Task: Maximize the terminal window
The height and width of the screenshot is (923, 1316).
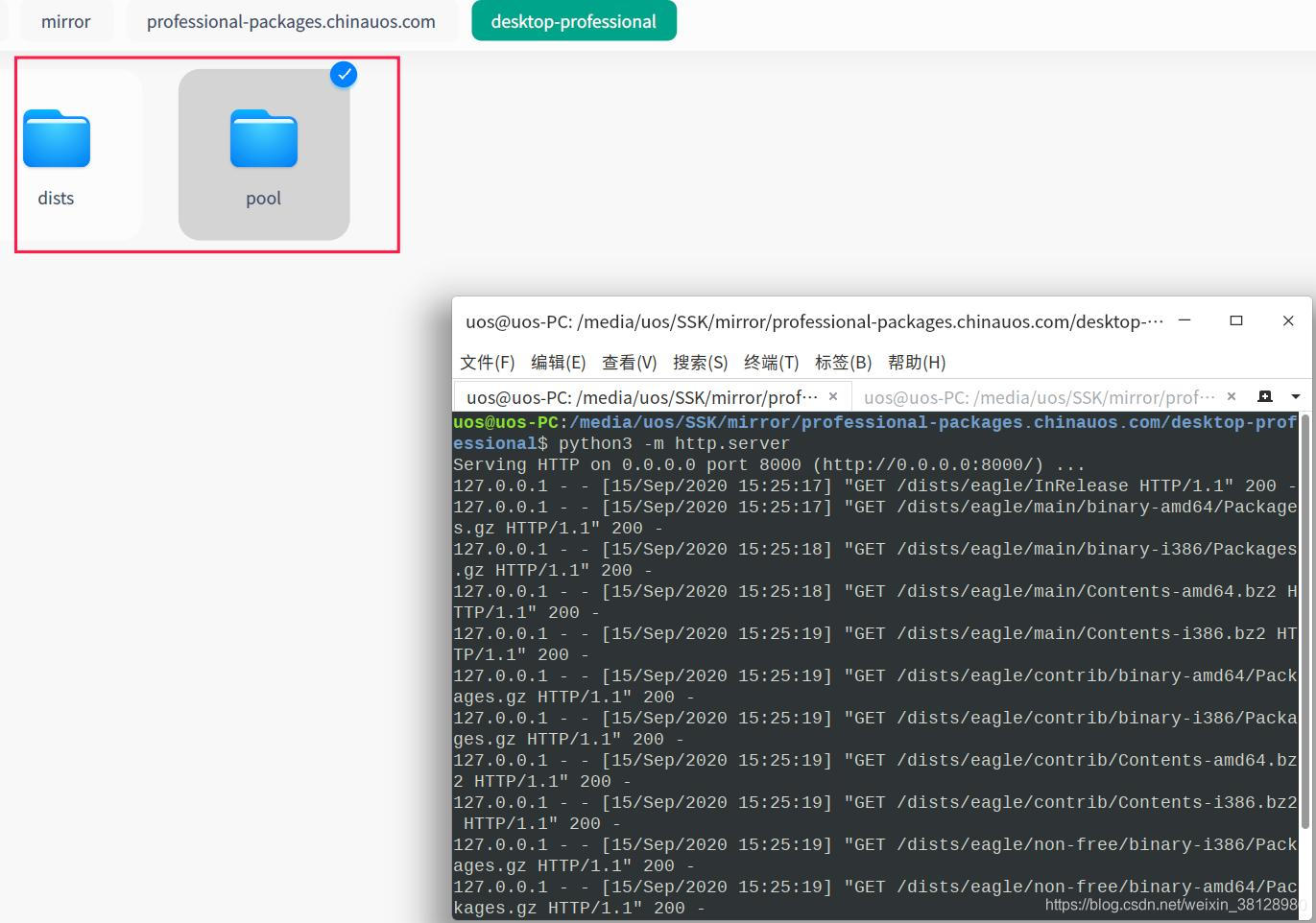Action: coord(1236,320)
